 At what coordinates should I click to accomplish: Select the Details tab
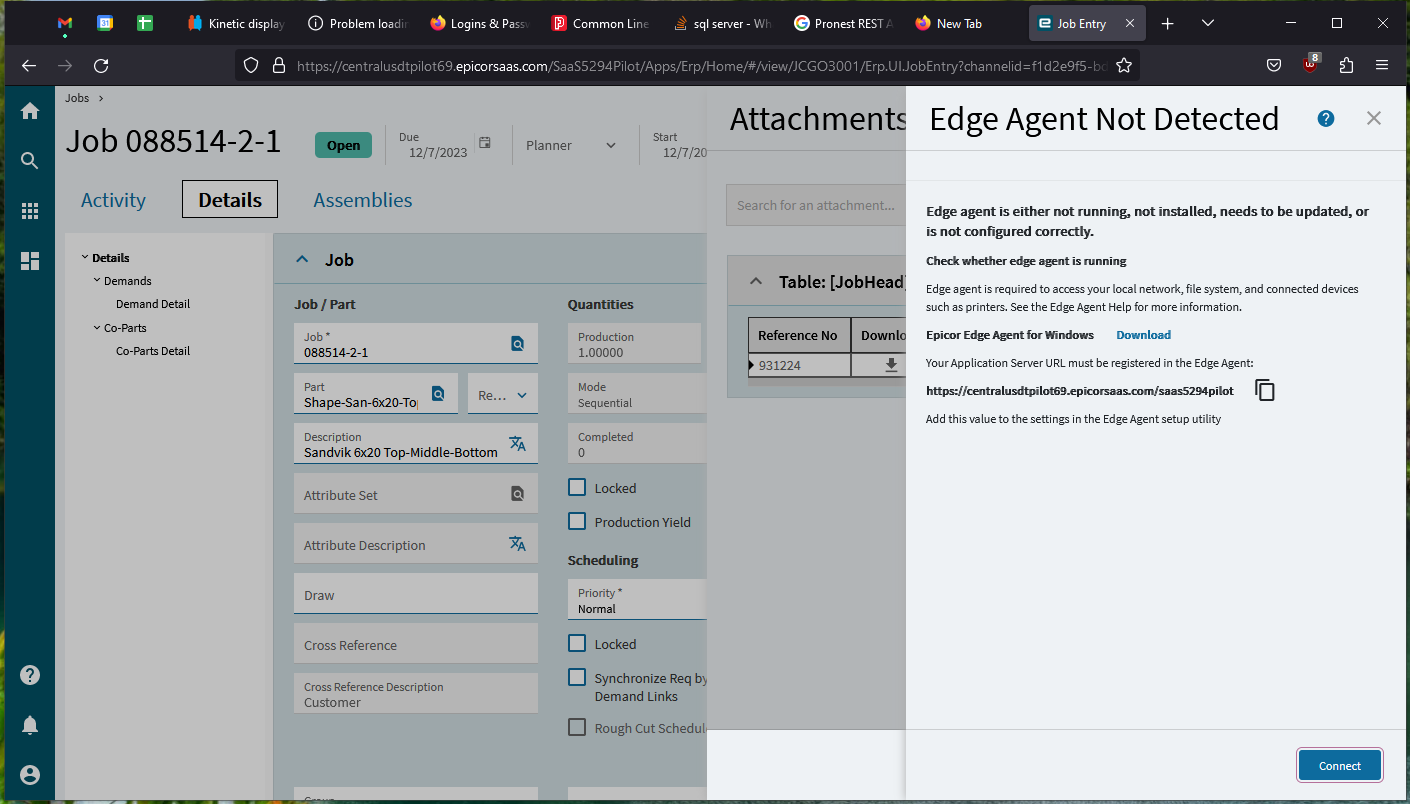coord(230,200)
